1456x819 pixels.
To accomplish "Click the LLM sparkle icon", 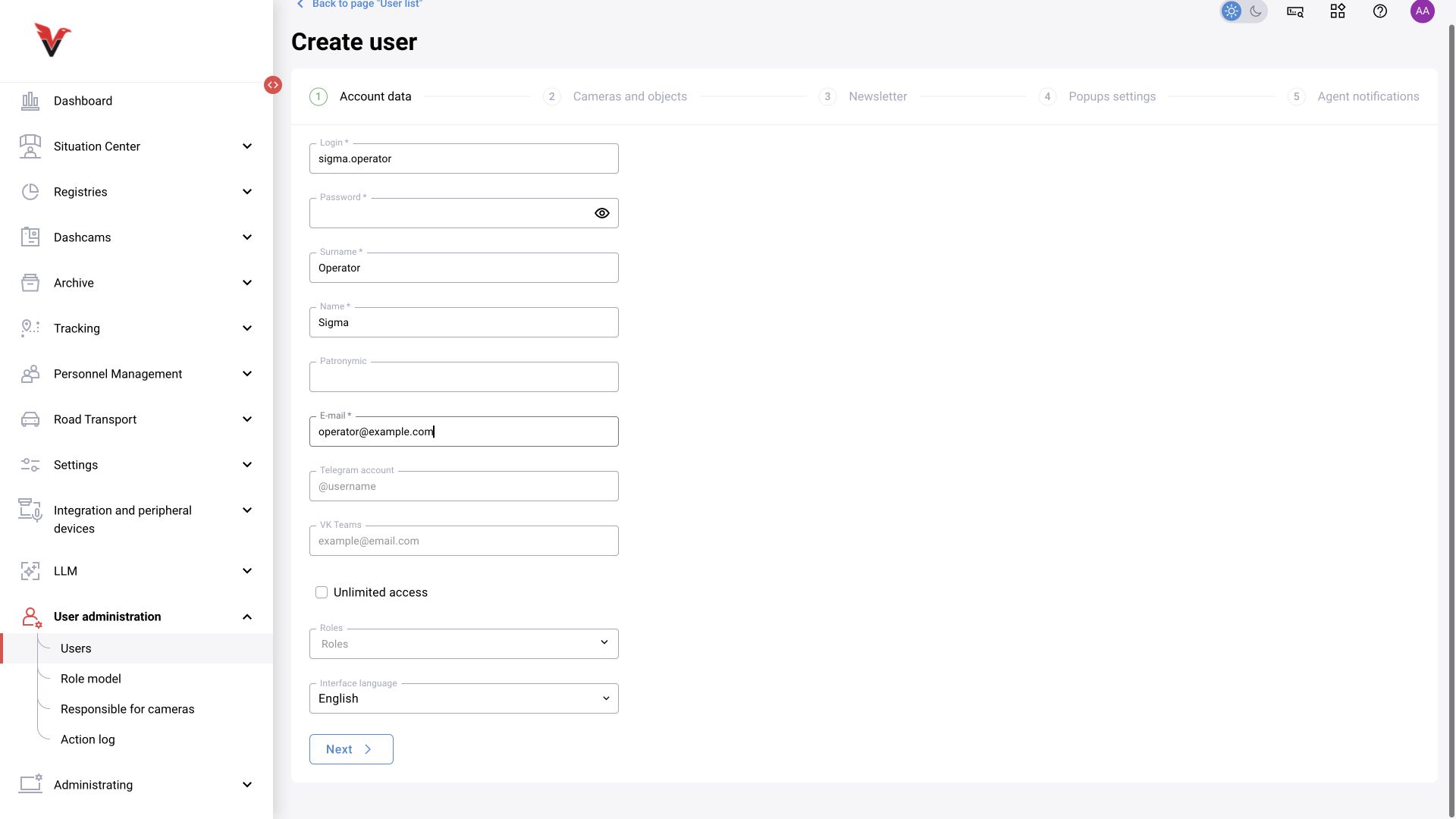I will (30, 571).
